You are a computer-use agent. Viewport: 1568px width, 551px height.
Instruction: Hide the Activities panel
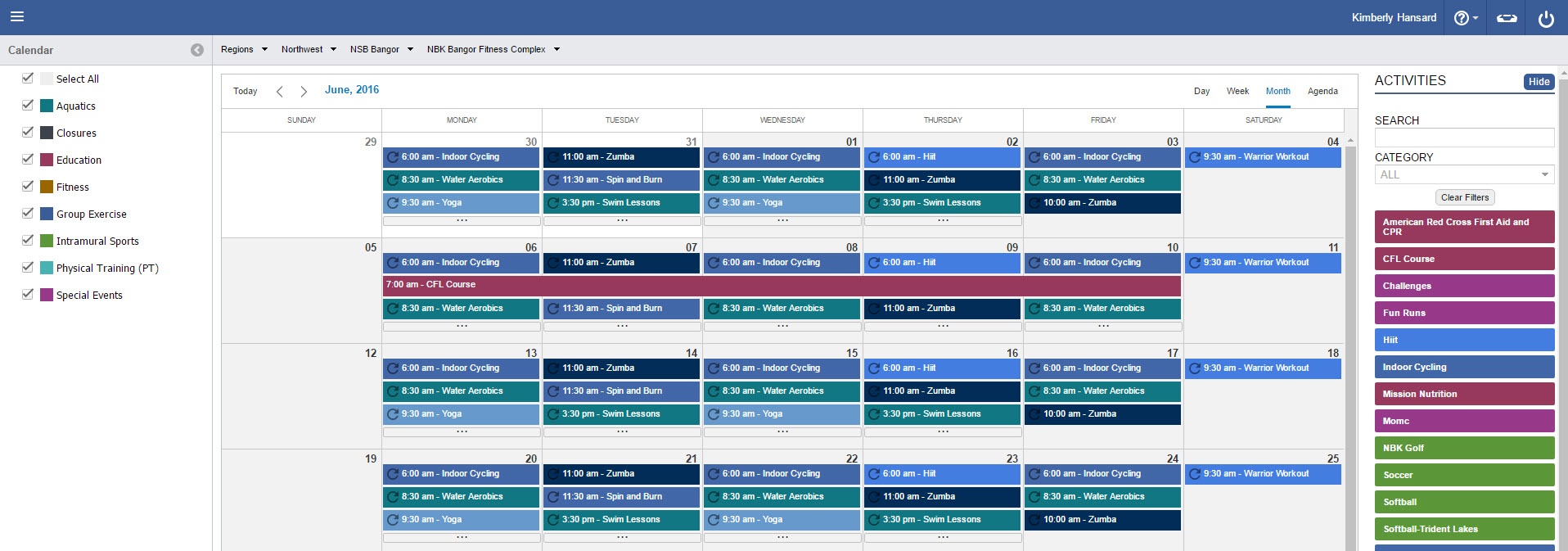pos(1539,81)
